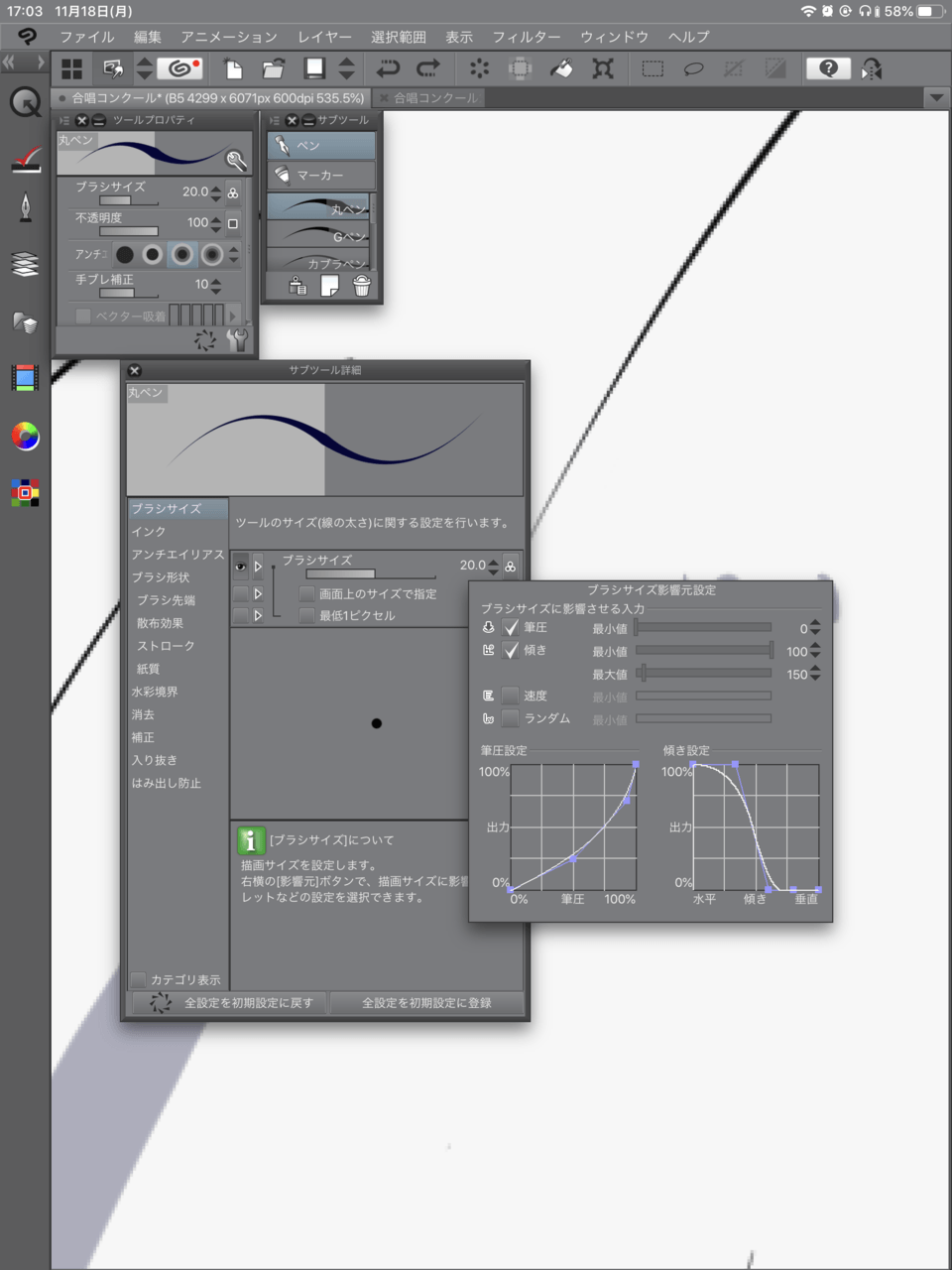
Task: Toggle eye icon beside ブラシサイズ setting
Action: pyautogui.click(x=240, y=567)
